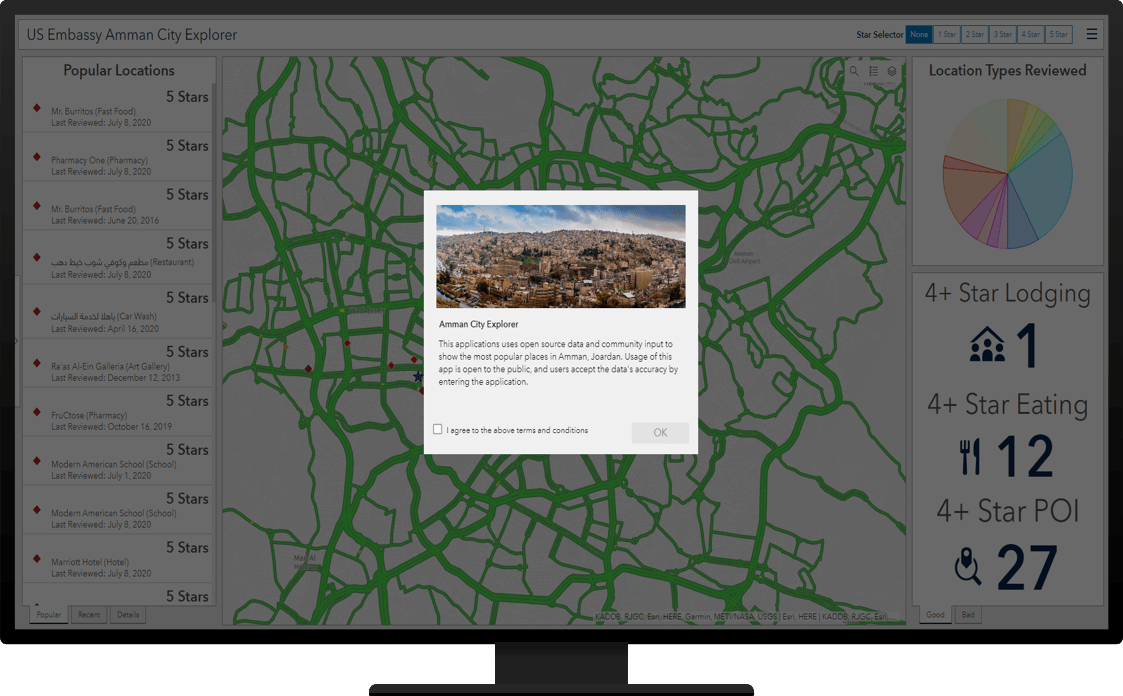Viewport: 1123px width, 696px height.
Task: Click the 4+ Star Eating label
Action: 1008,405
